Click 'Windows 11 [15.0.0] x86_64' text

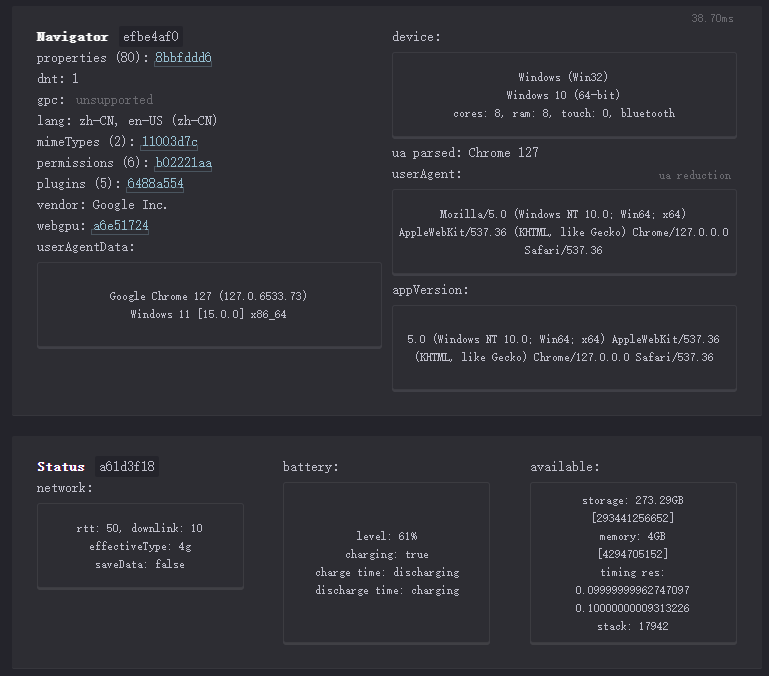[208, 314]
